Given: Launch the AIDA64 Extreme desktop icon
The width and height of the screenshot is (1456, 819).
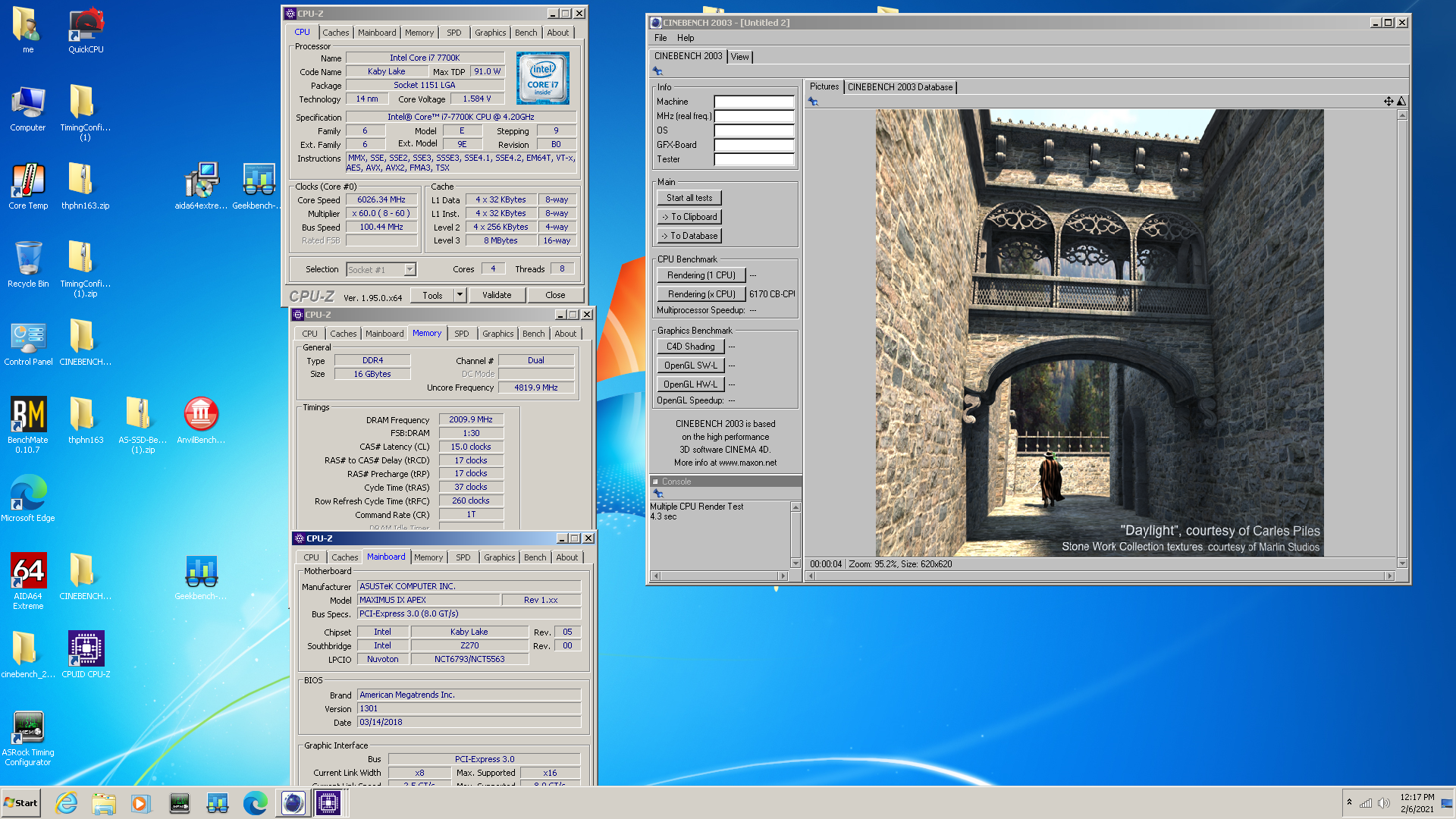Looking at the screenshot, I should (x=28, y=581).
